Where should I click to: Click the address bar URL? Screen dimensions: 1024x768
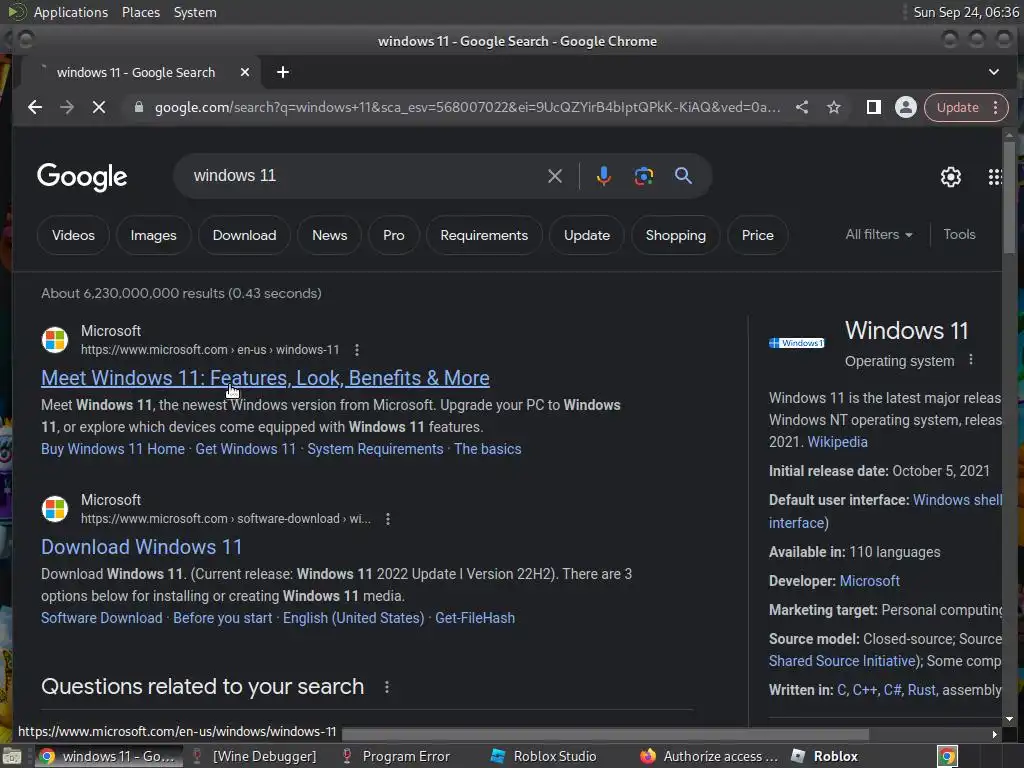point(467,107)
